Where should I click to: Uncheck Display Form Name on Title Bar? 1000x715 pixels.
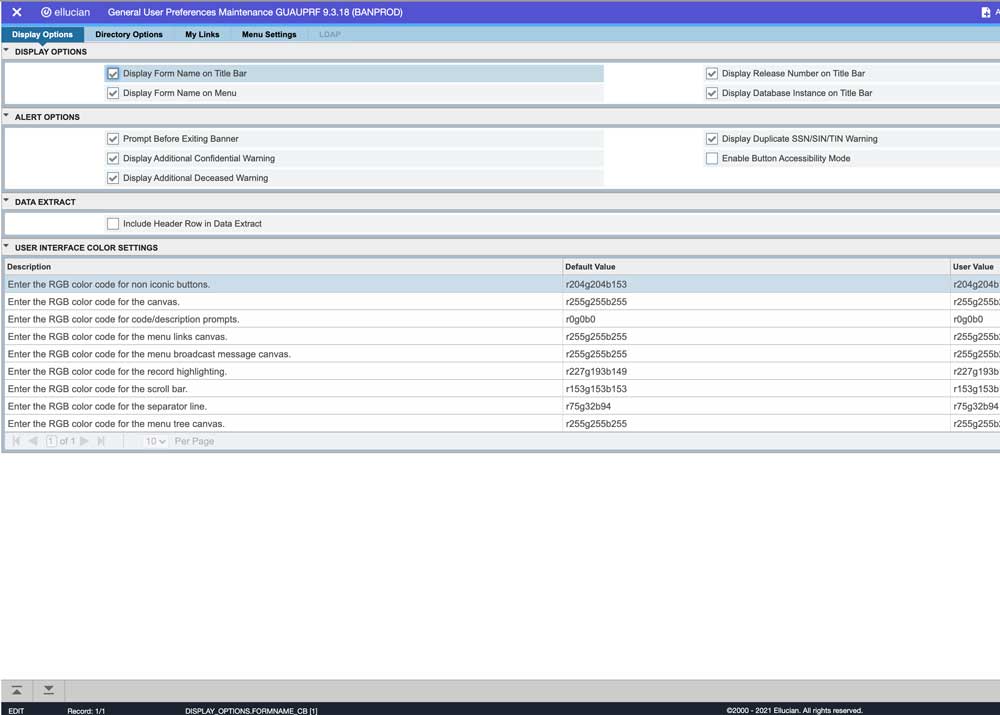tap(113, 72)
